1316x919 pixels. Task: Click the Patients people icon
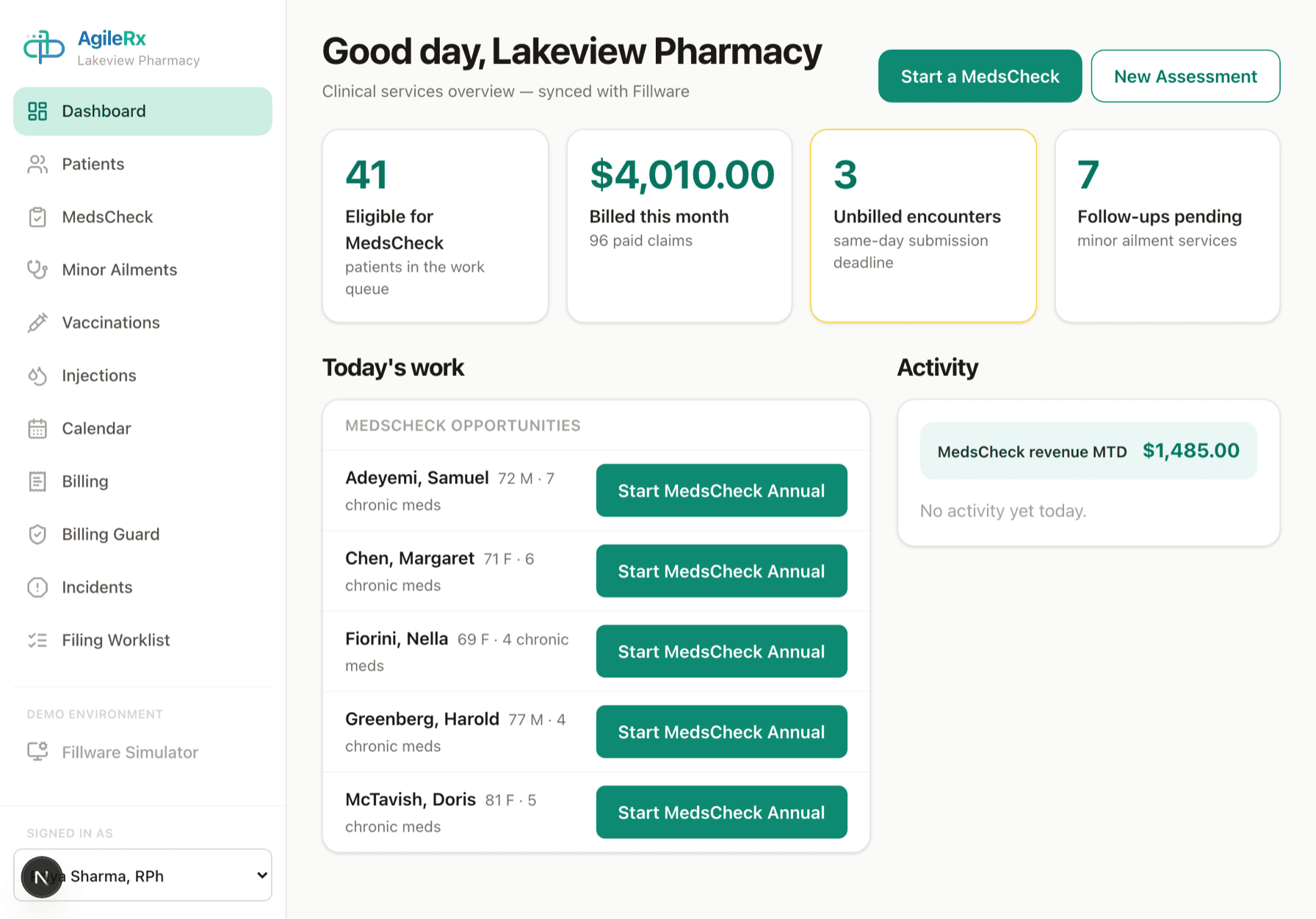tap(37, 164)
